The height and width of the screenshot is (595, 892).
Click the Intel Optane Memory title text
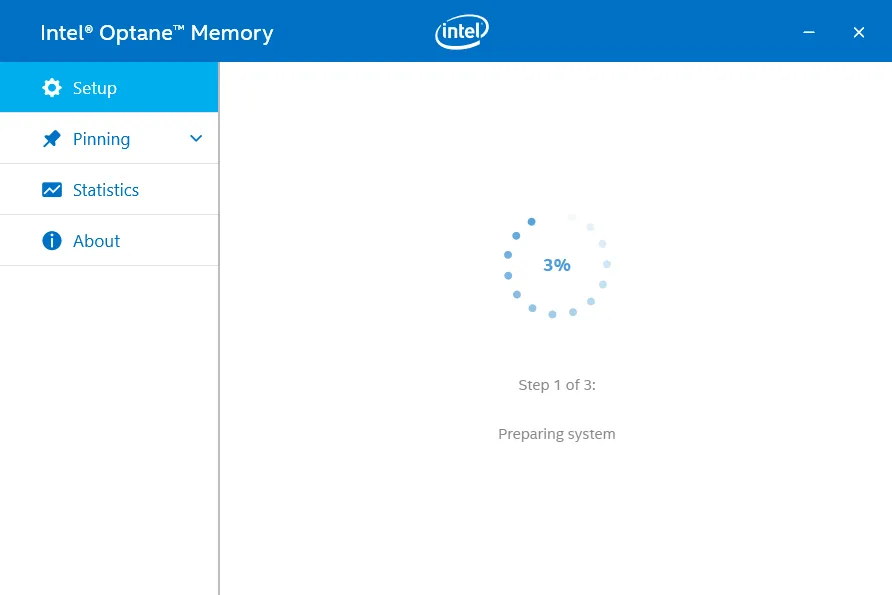pyautogui.click(x=157, y=32)
